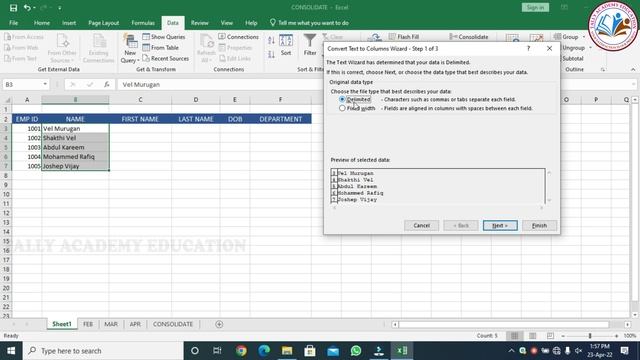Open the New Query dropdown
The width and height of the screenshot is (640, 360).
click(130, 49)
